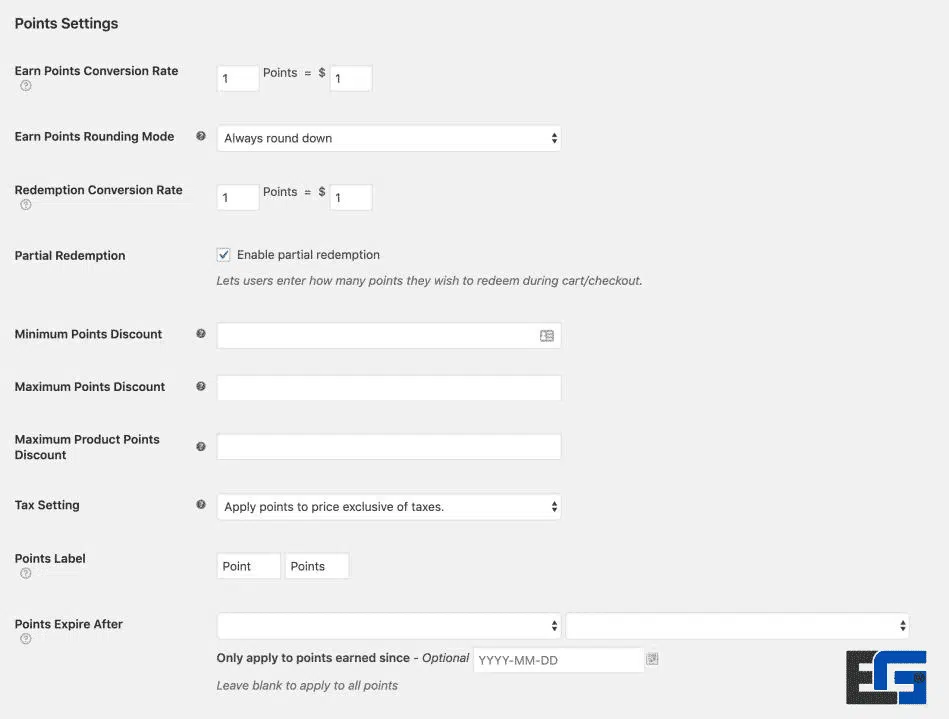Click the Points field of Earn Points Conversion Rate
949x719 pixels.
pyautogui.click(x=237, y=78)
